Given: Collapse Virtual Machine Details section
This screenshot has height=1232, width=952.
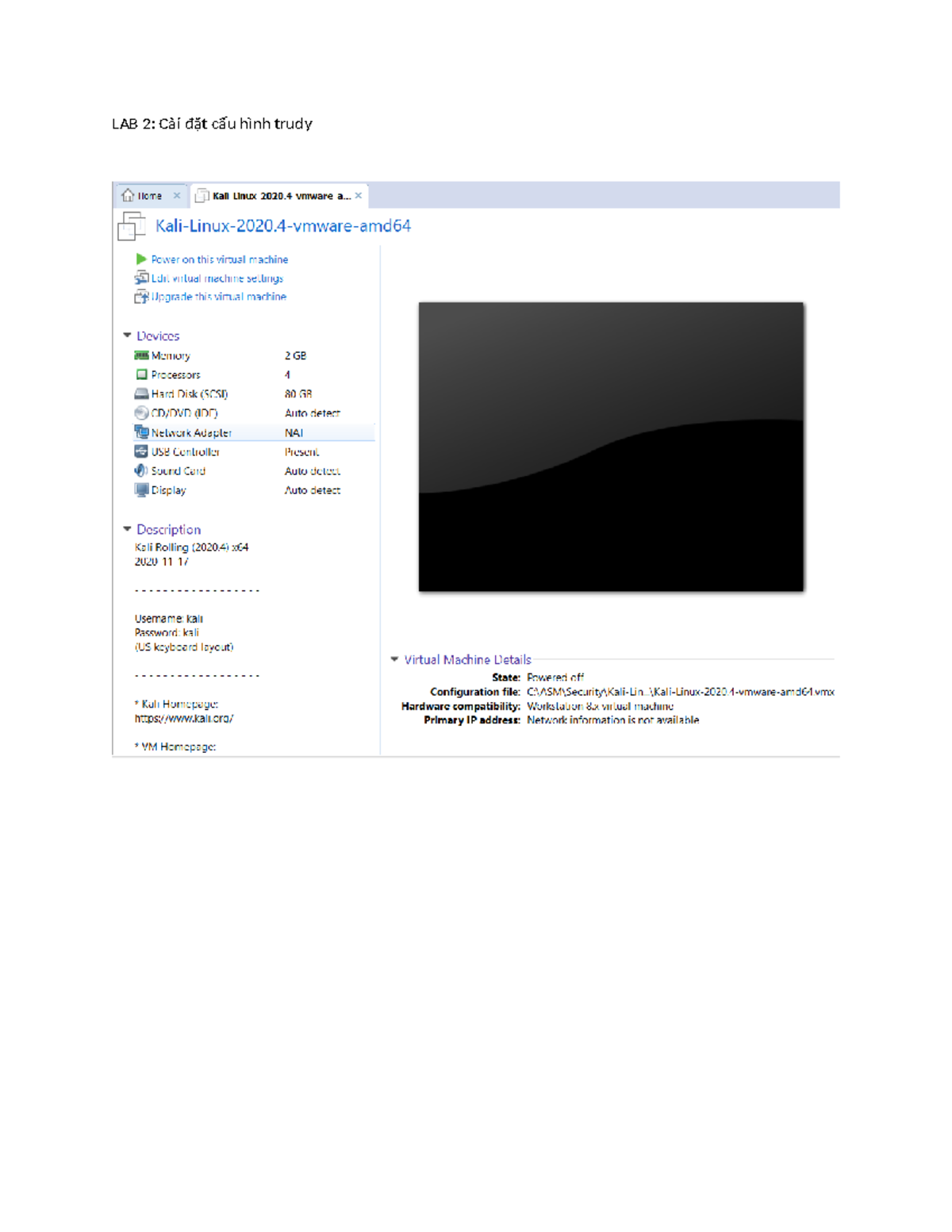Looking at the screenshot, I should tap(394, 659).
